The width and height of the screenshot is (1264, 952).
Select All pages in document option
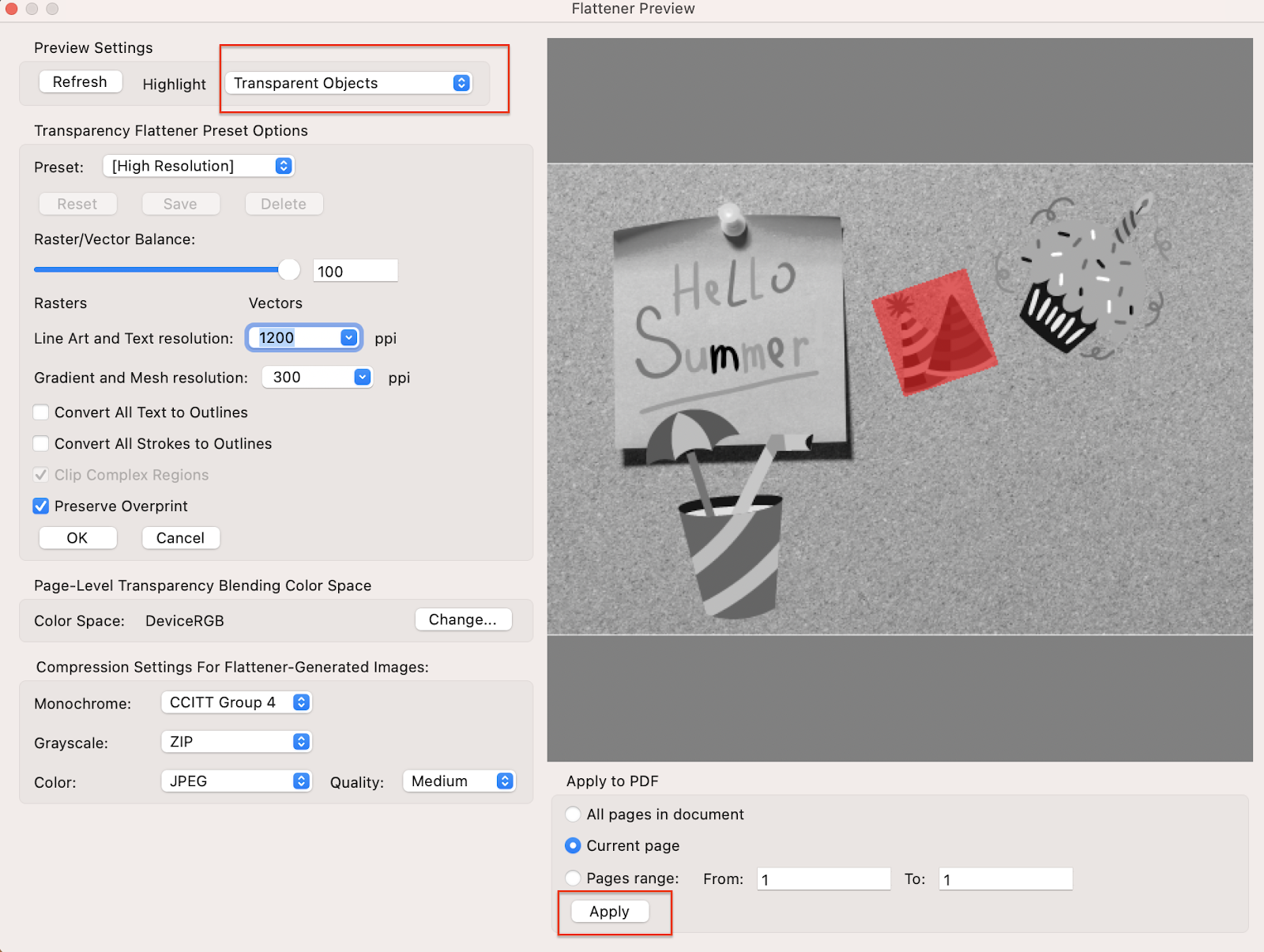coord(574,815)
